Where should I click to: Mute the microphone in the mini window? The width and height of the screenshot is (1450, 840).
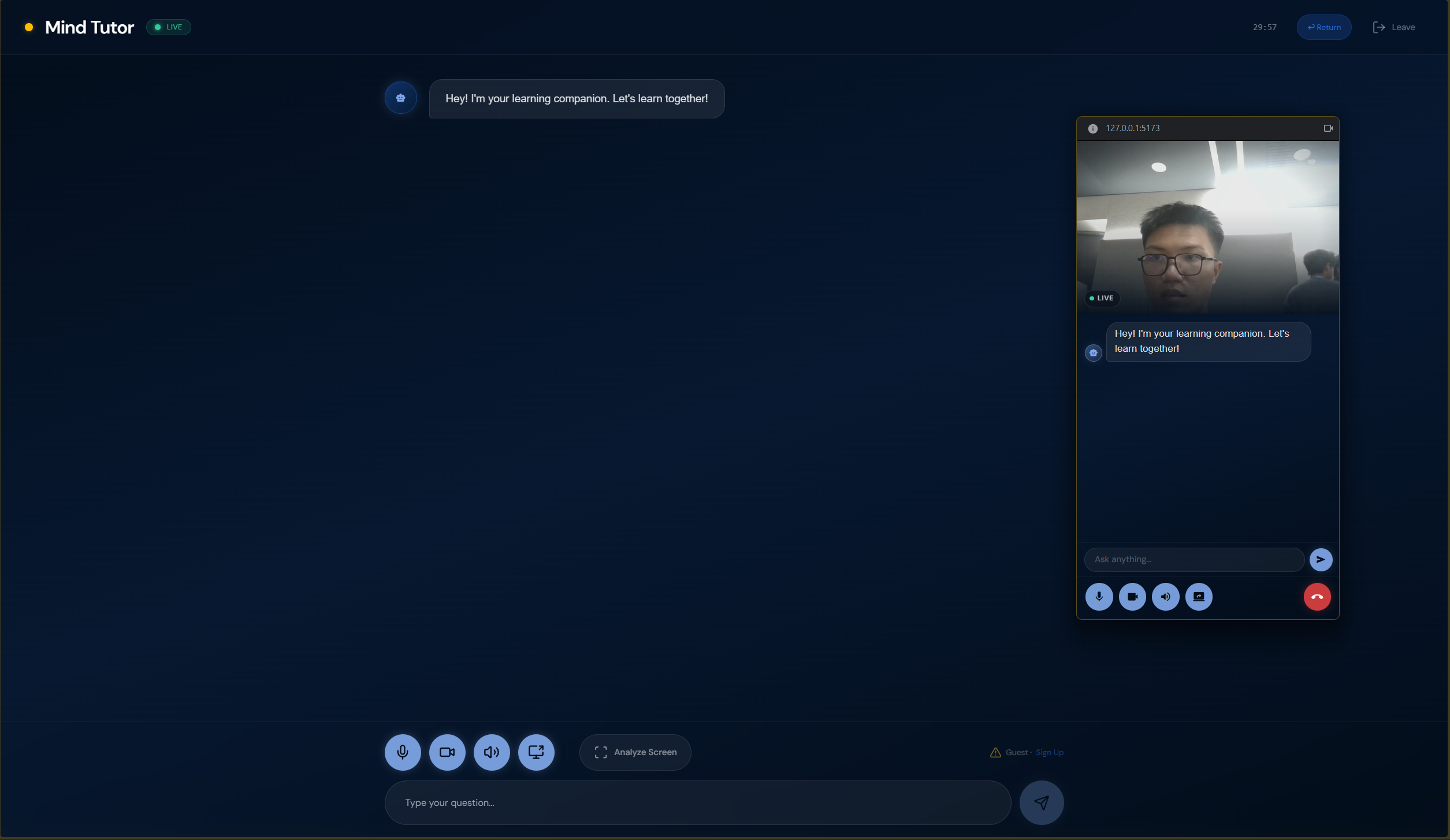click(1099, 597)
